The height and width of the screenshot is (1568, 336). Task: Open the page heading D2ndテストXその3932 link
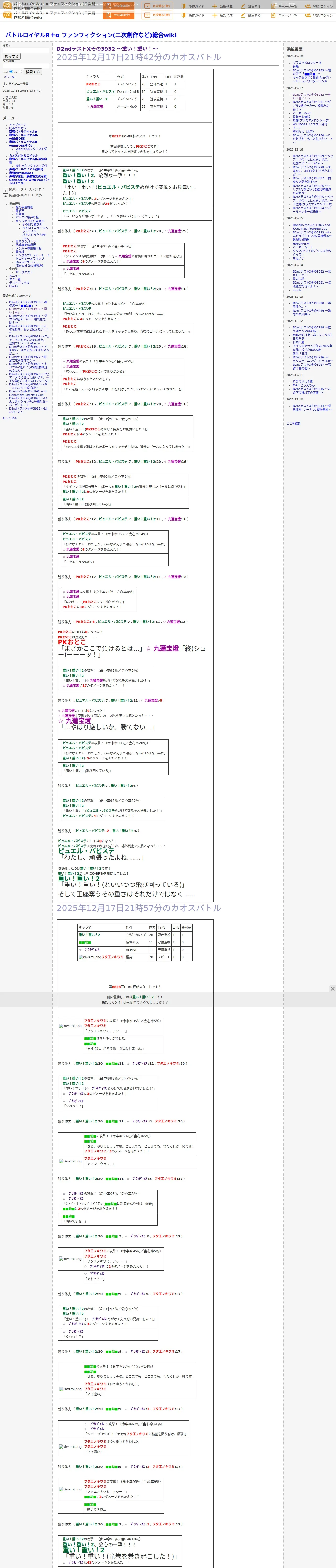[107, 49]
